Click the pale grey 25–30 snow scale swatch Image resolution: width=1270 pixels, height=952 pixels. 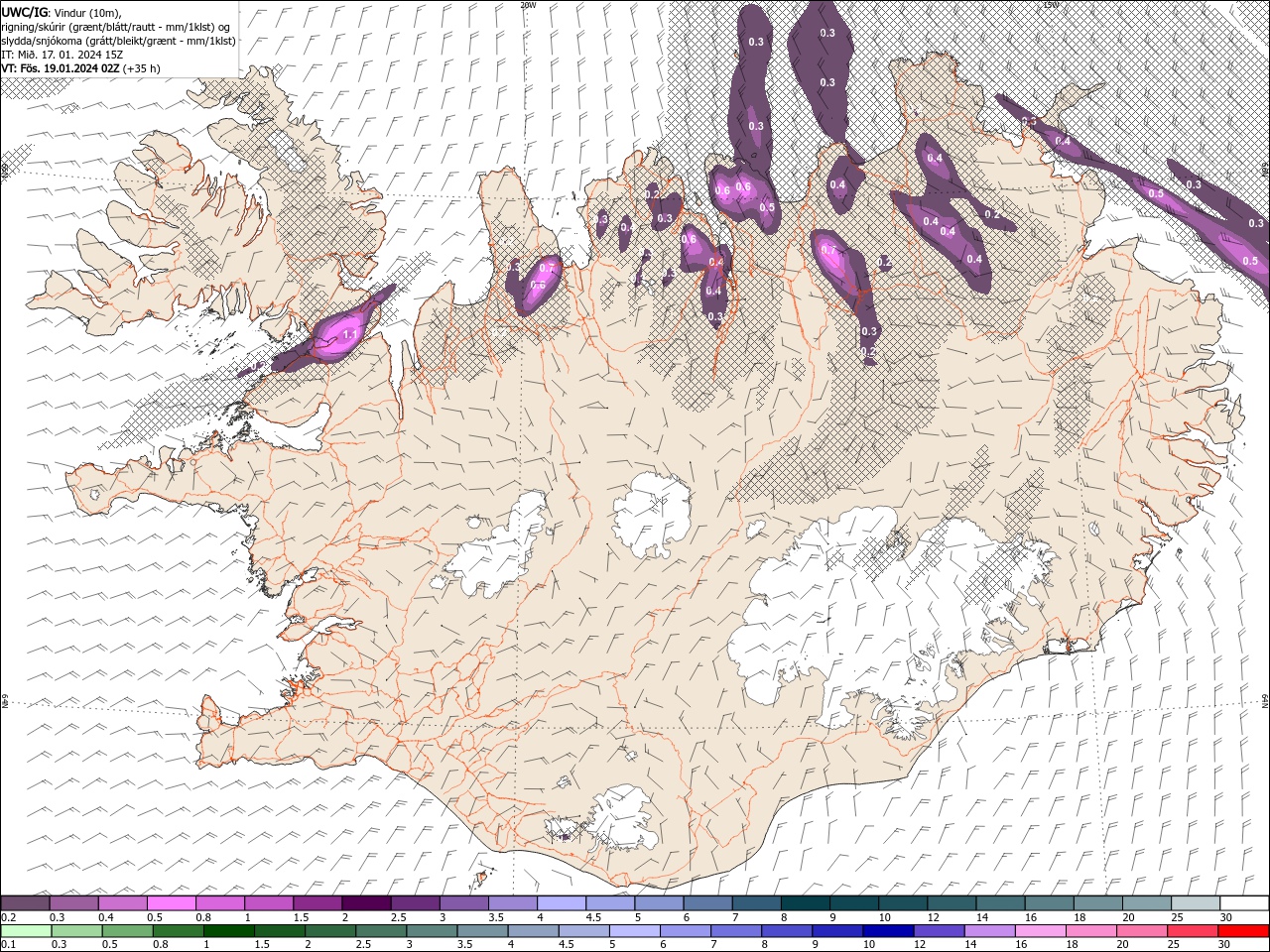pyautogui.click(x=1196, y=902)
